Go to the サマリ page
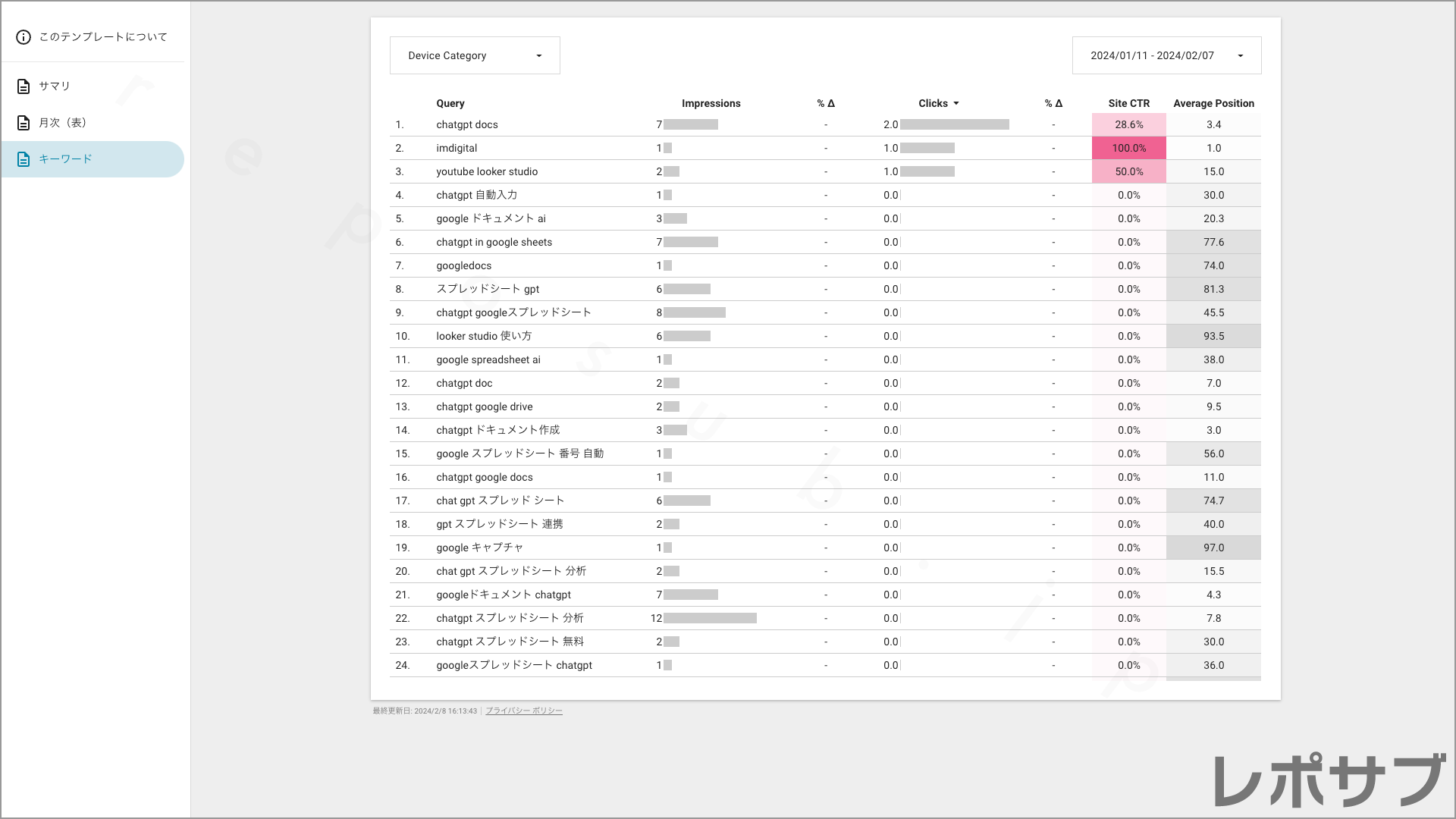Image resolution: width=1456 pixels, height=819 pixels. point(55,86)
